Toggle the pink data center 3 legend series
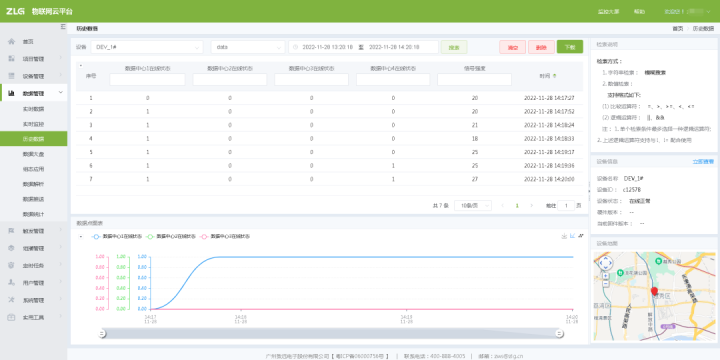This screenshot has height=360, width=720. point(225,237)
